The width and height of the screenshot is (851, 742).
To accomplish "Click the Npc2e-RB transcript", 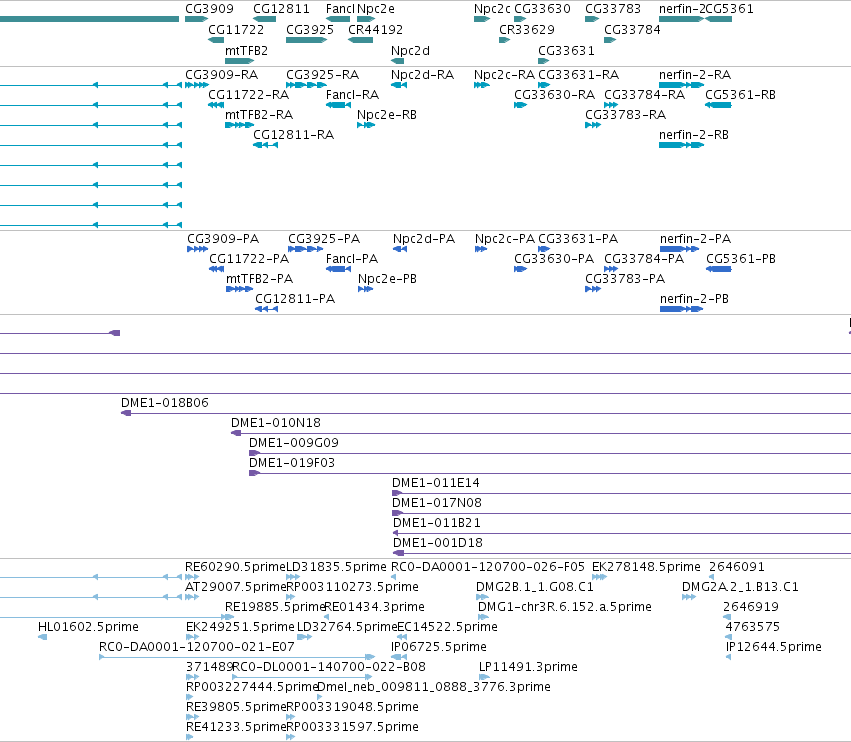I will (366, 125).
